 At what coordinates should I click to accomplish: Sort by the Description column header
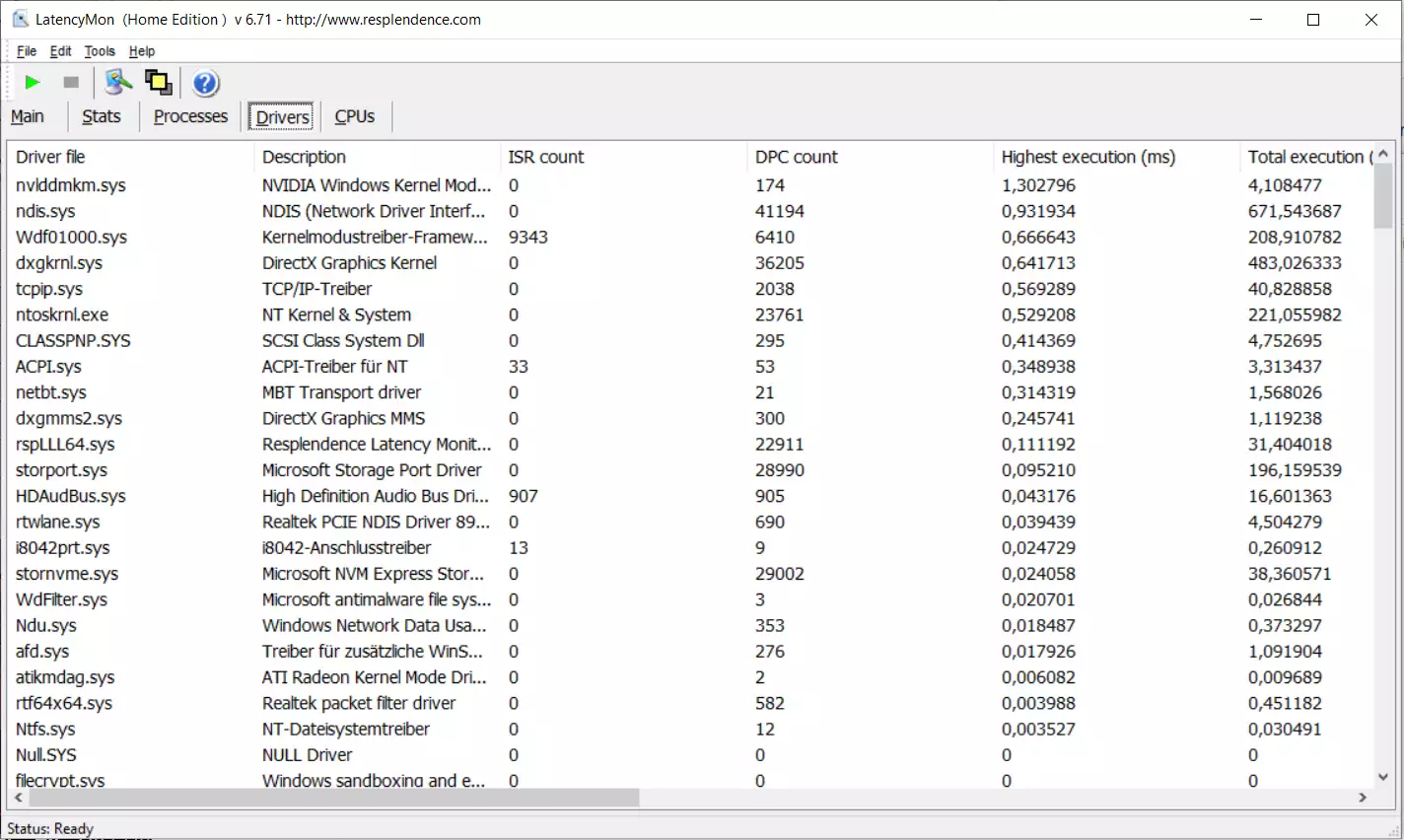[x=377, y=157]
